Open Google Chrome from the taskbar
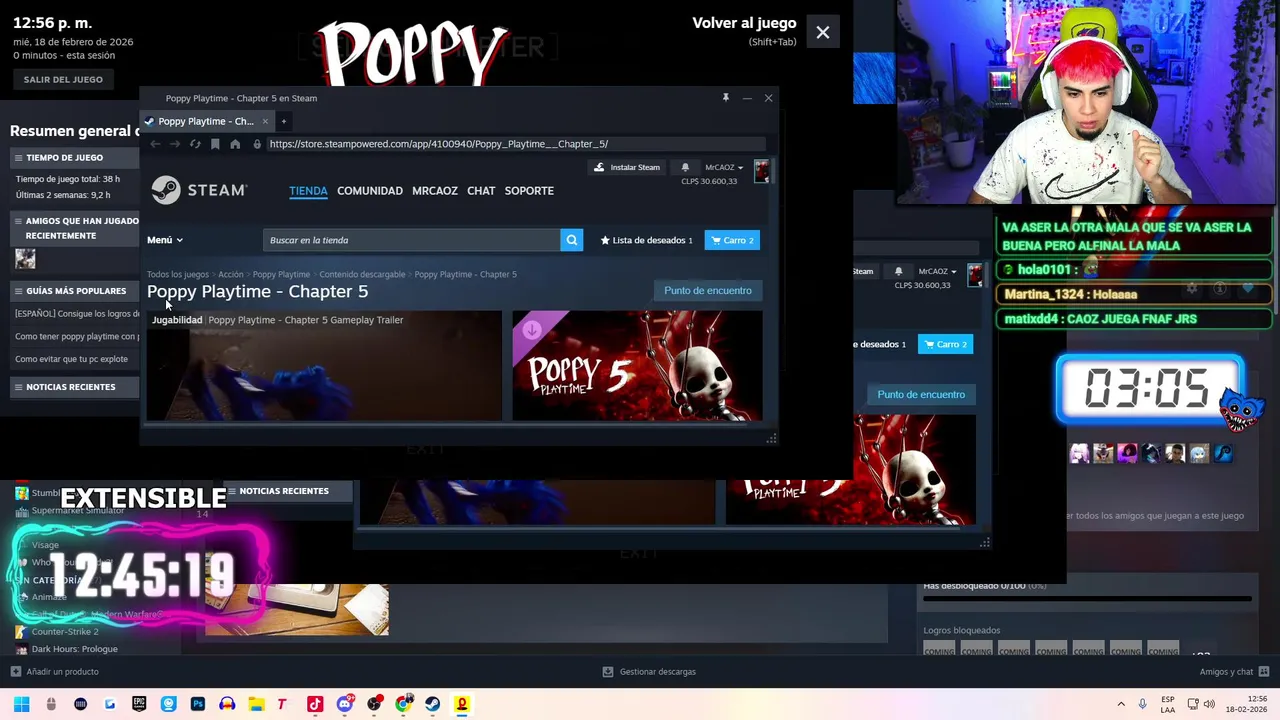The width and height of the screenshot is (1280, 720). point(403,704)
